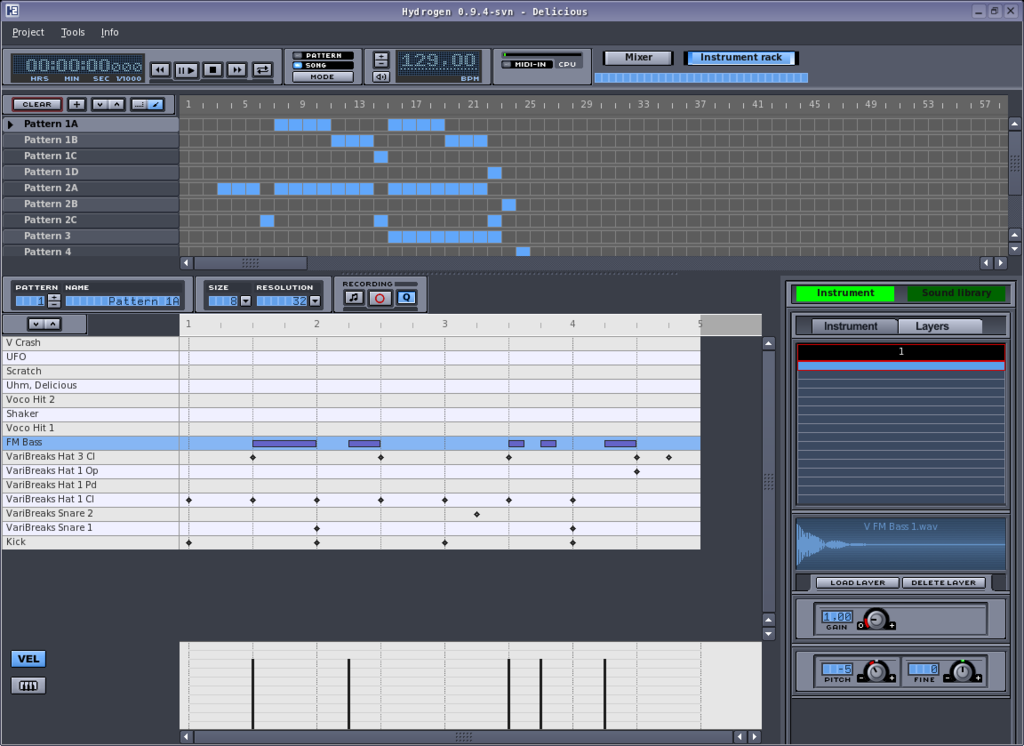This screenshot has width=1024, height=746.
Task: Click the play/pause transport button
Action: (186, 70)
